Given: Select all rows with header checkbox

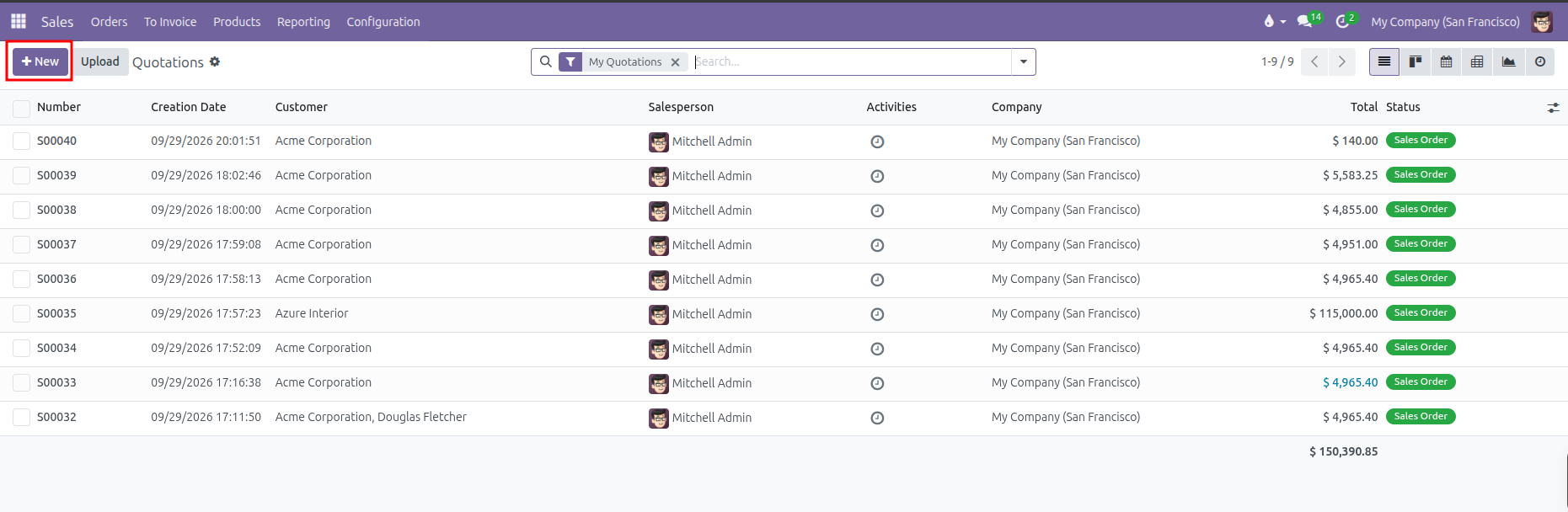Looking at the screenshot, I should click(21, 108).
